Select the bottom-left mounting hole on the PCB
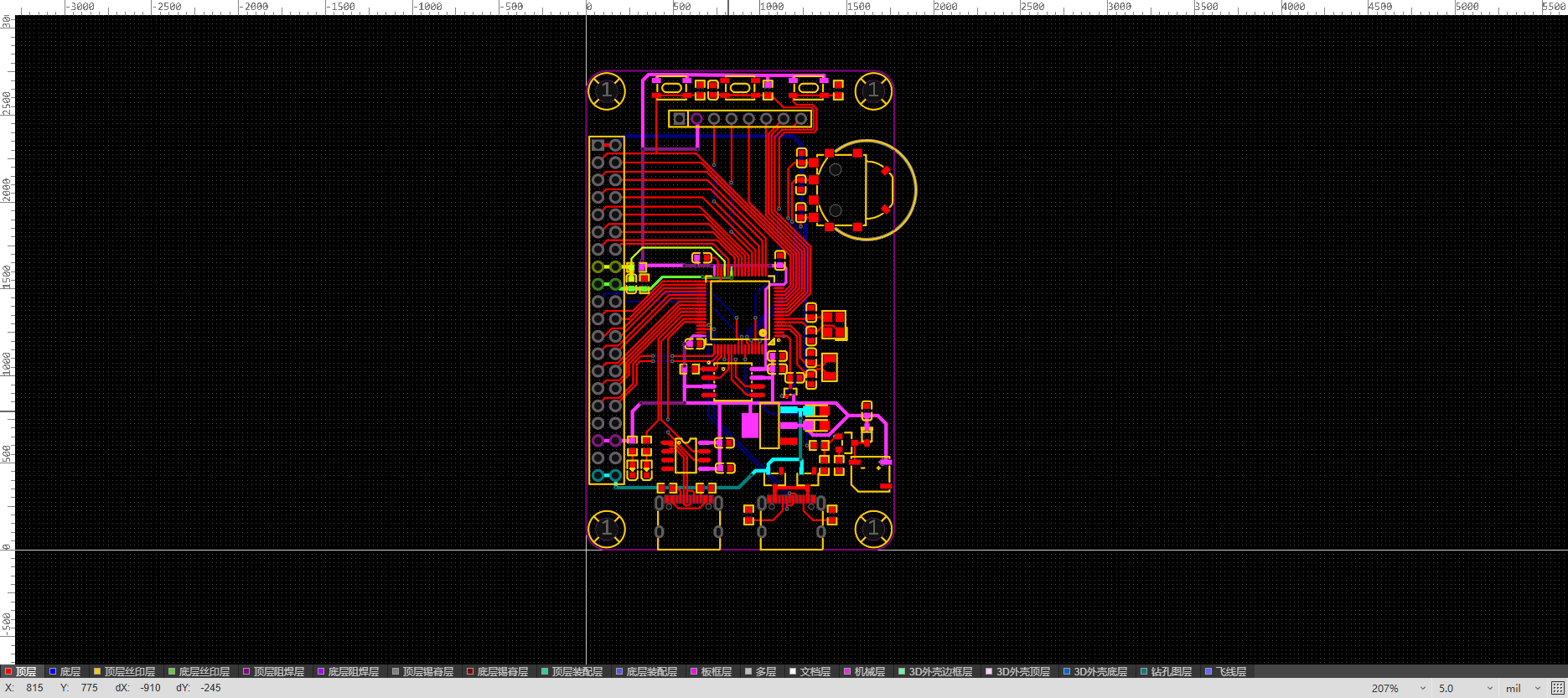The height and width of the screenshot is (698, 1568). [x=607, y=528]
